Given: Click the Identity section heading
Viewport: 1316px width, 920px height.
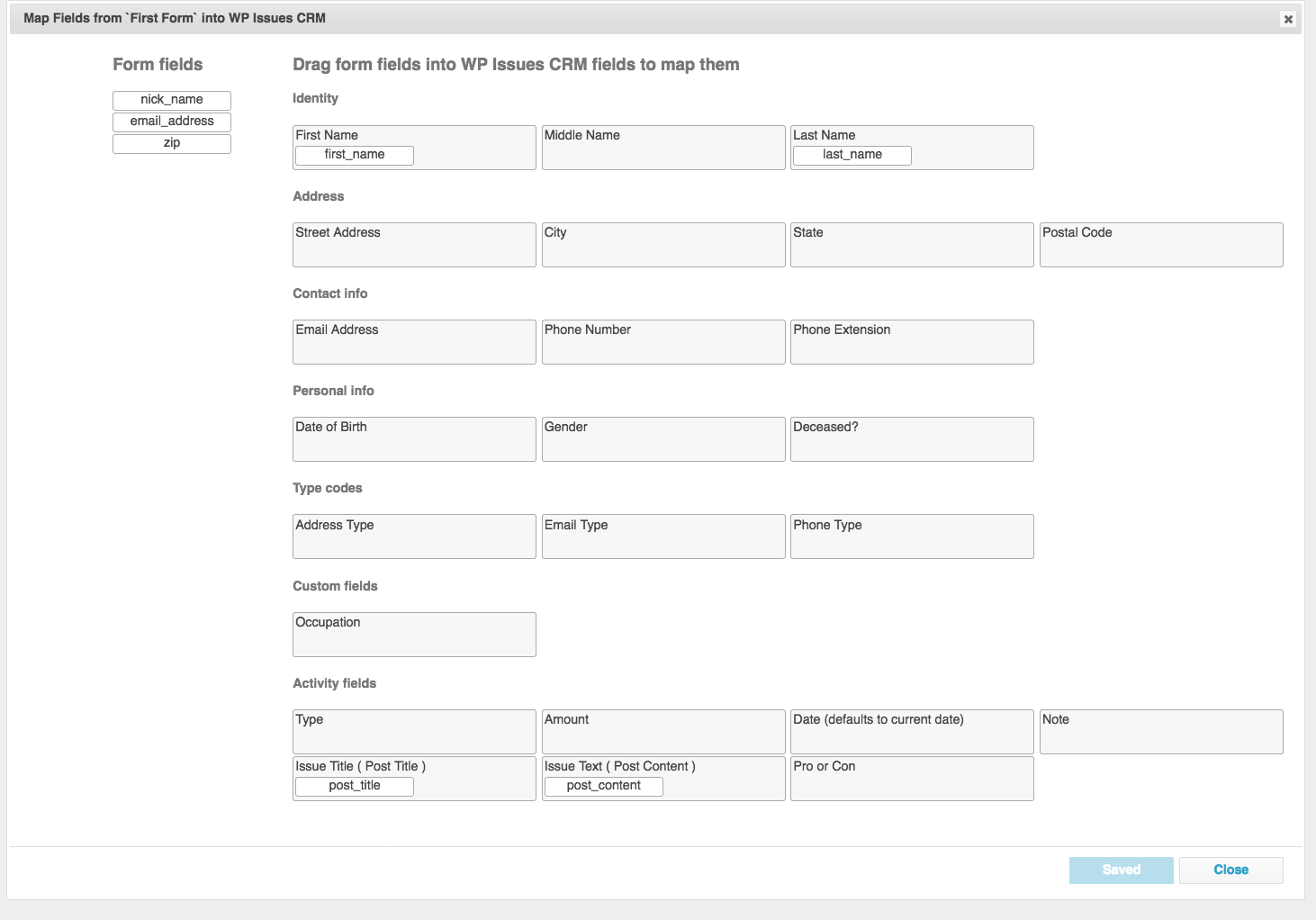Looking at the screenshot, I should [x=315, y=98].
